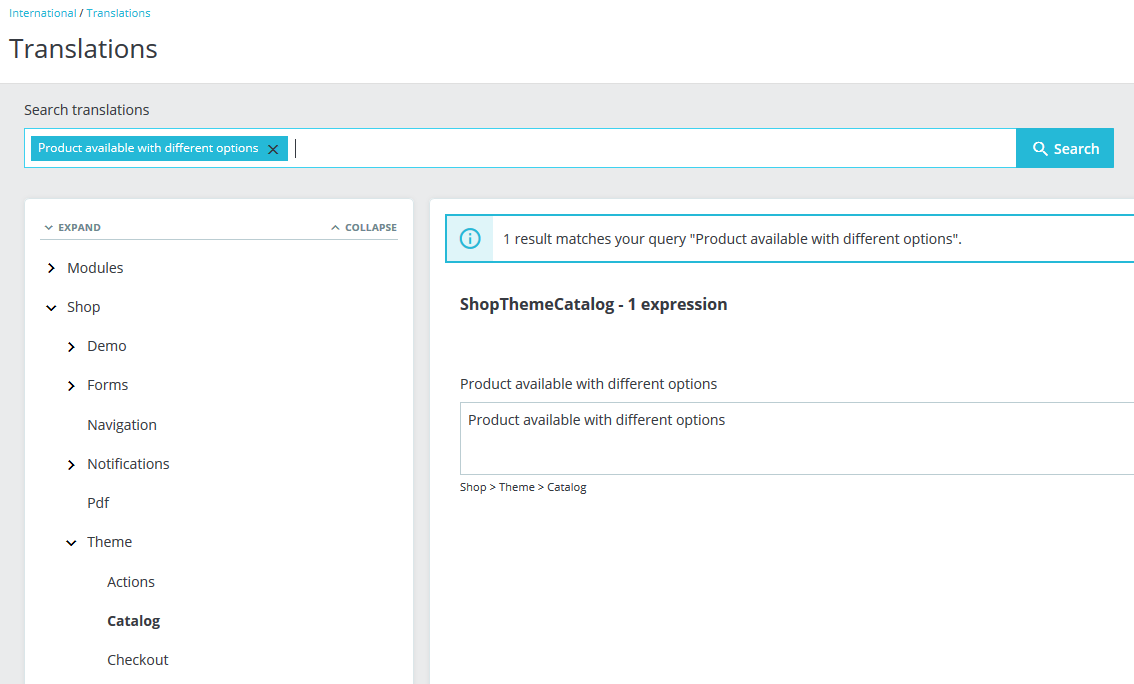Collapse the Theme chevron

(x=71, y=542)
